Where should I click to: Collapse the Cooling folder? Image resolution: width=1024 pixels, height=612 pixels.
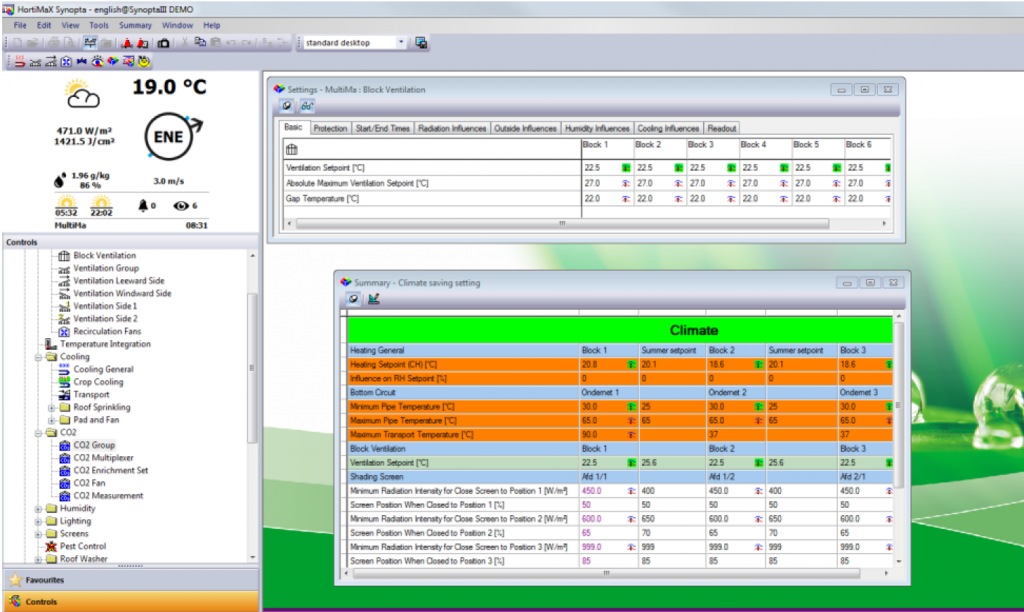coord(39,357)
